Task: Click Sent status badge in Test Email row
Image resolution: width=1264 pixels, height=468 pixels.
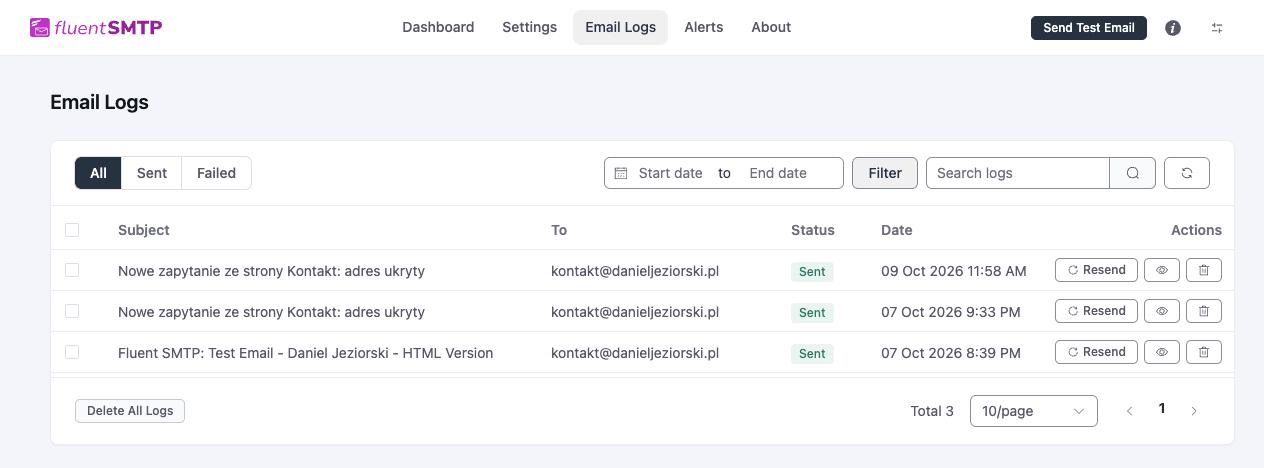Action: point(812,354)
